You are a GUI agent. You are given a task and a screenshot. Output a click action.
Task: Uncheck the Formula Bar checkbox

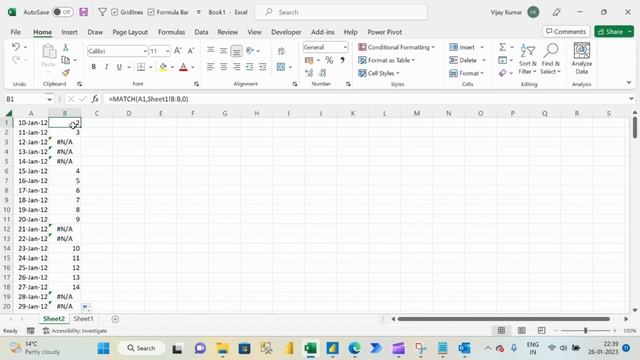[151, 12]
